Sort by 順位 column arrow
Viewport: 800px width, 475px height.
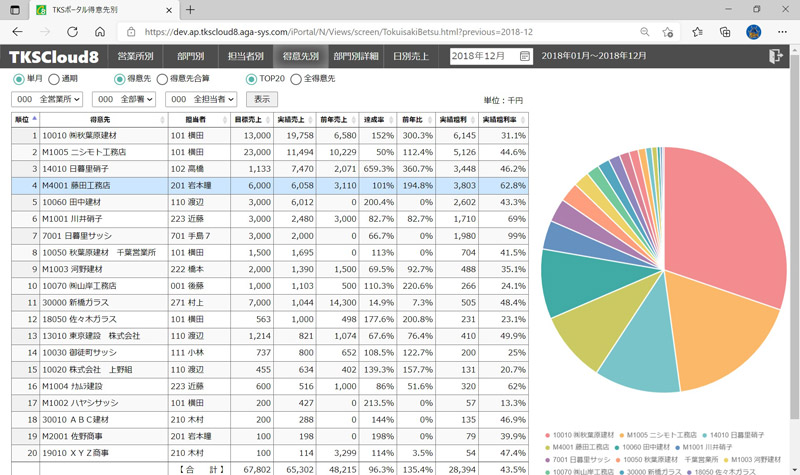click(x=34, y=118)
